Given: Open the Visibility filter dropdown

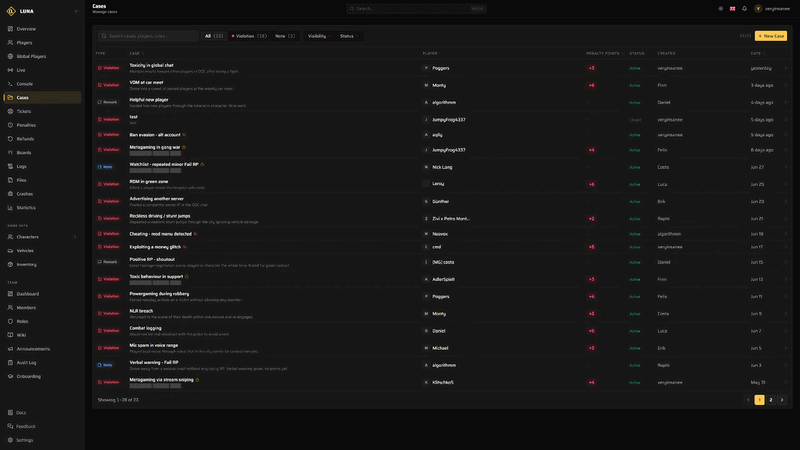Looking at the screenshot, I should (319, 36).
